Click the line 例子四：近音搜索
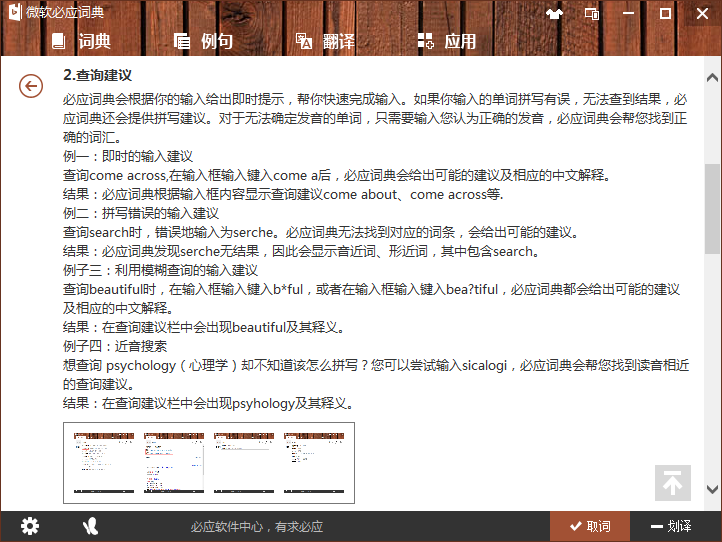The image size is (722, 542). (x=115, y=346)
